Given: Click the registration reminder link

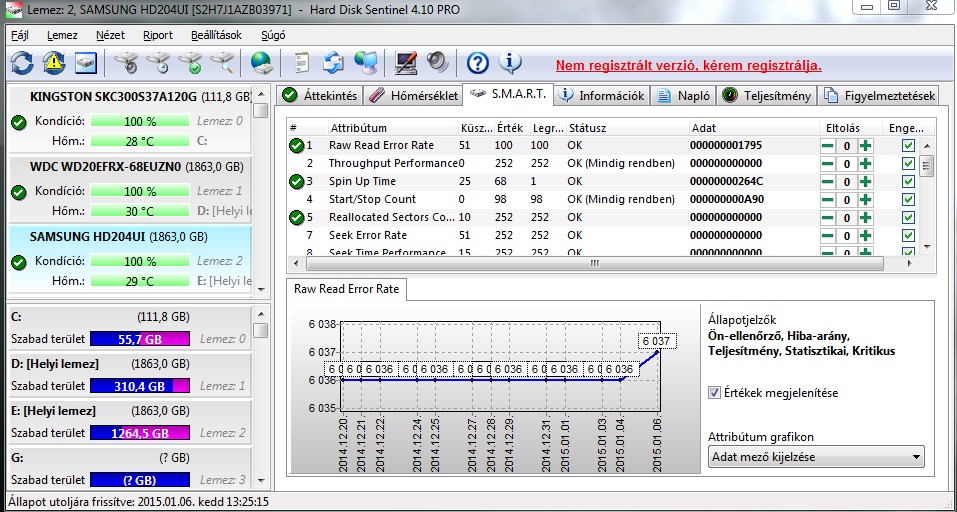Looking at the screenshot, I should (688, 65).
